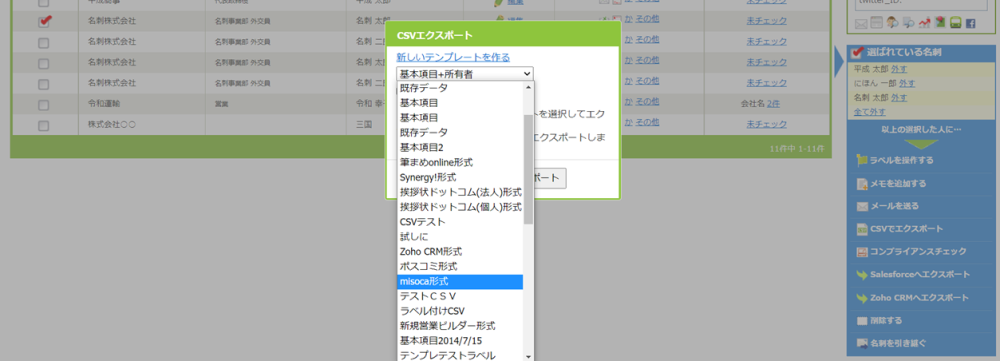Choose 挨拶状ドットコム(個人)形式 option

[460, 207]
